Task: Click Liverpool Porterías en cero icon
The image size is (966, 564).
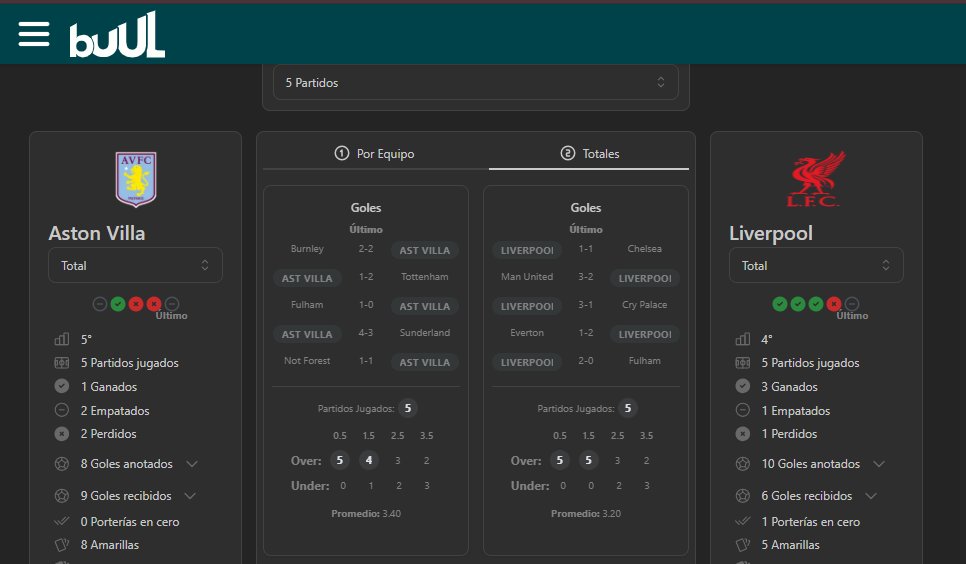Action: [x=742, y=521]
